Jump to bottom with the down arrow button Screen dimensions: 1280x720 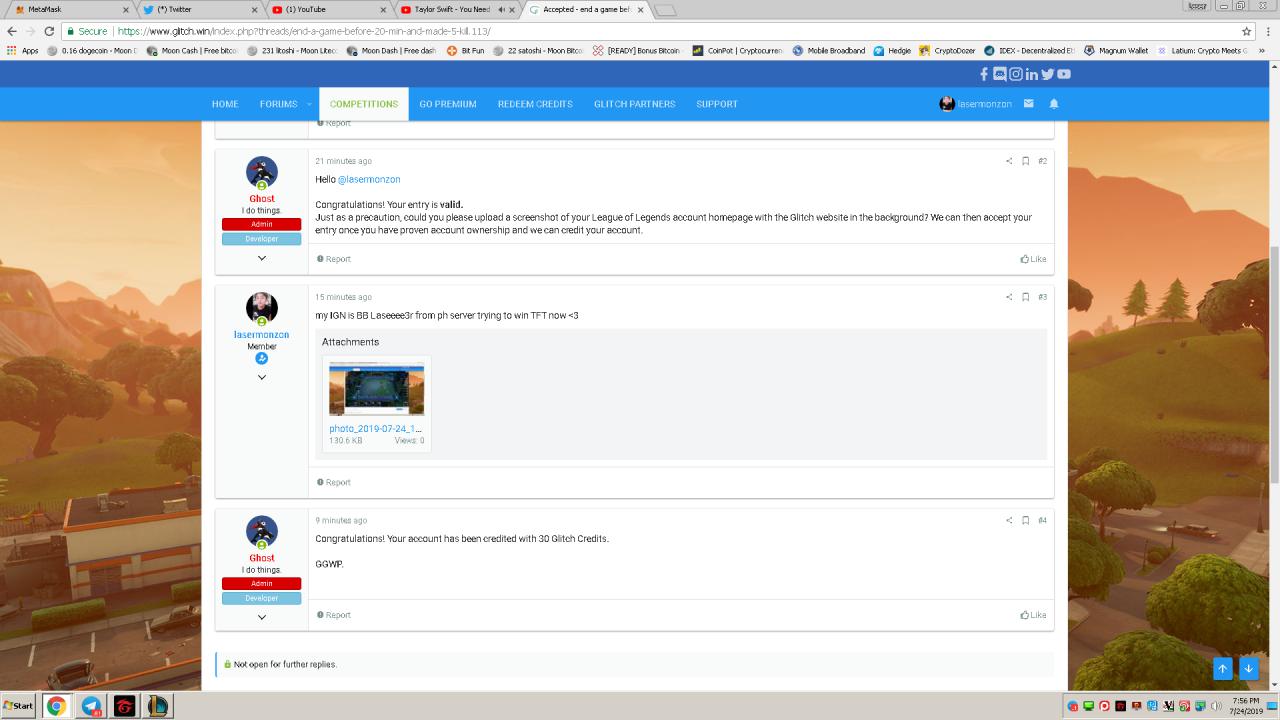(1248, 669)
